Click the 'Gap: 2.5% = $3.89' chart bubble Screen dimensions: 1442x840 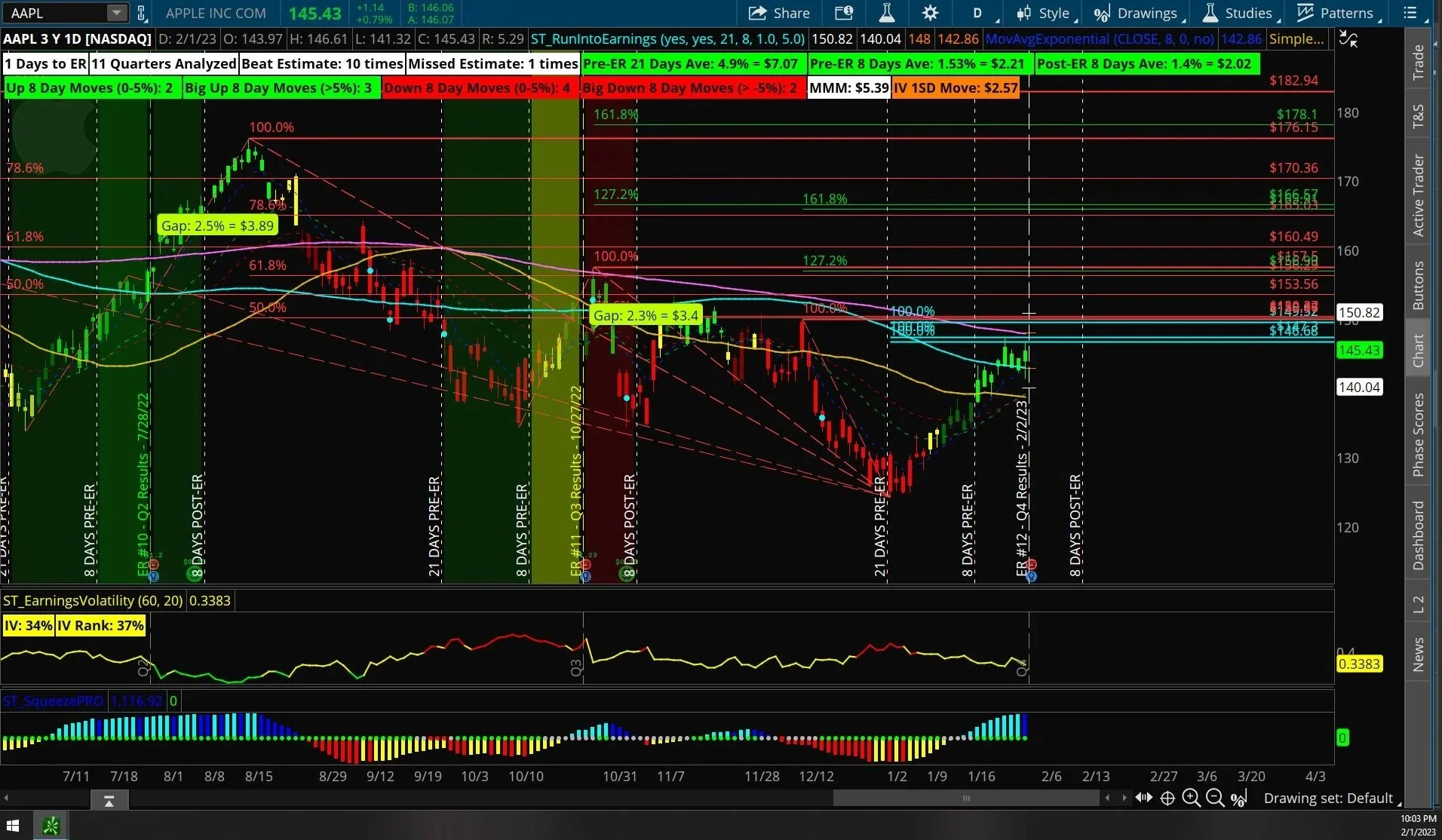(x=217, y=225)
